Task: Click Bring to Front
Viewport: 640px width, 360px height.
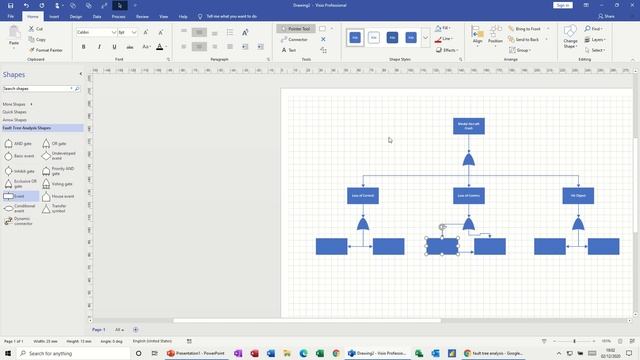Action: tap(524, 29)
